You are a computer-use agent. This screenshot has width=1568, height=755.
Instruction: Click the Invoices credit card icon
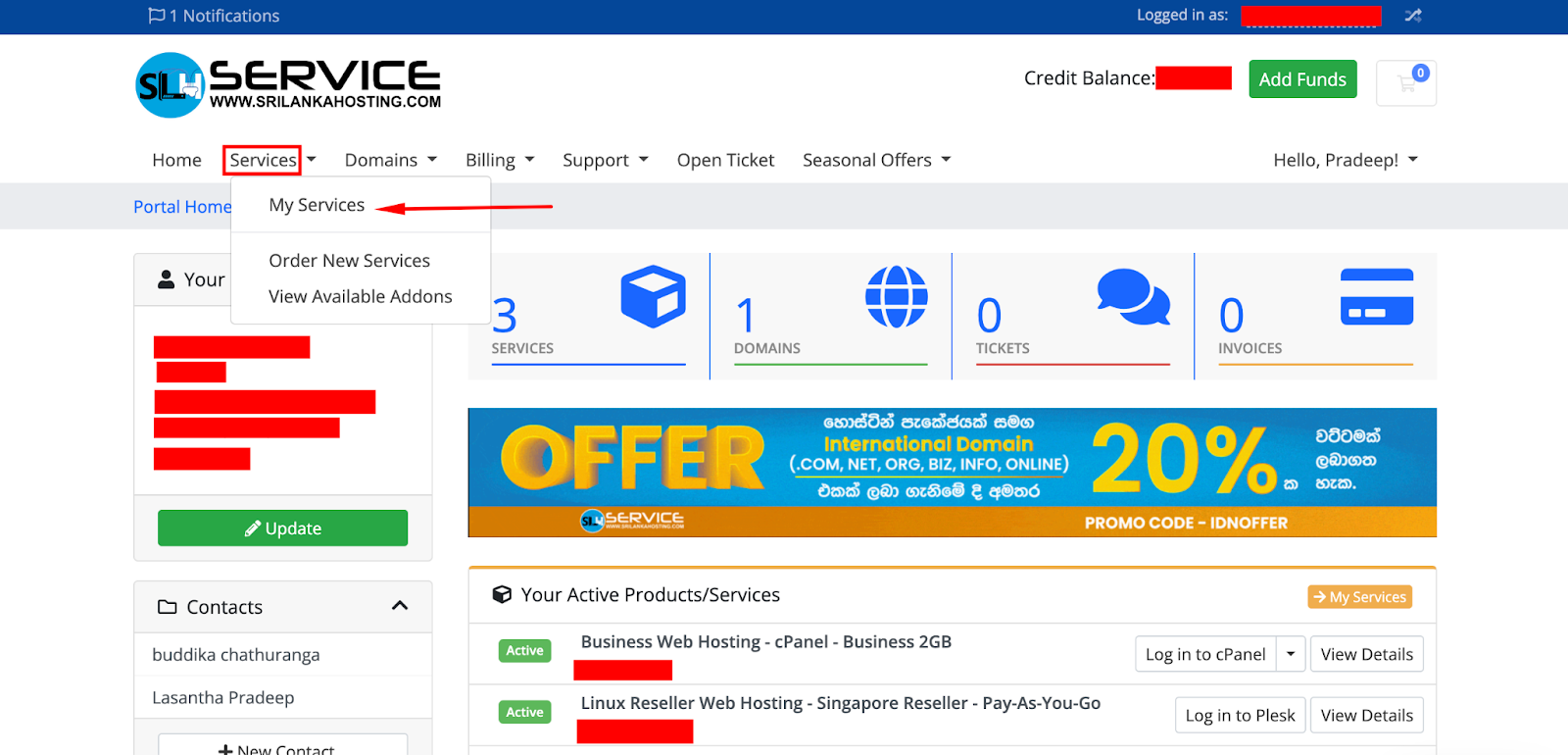pyautogui.click(x=1376, y=296)
